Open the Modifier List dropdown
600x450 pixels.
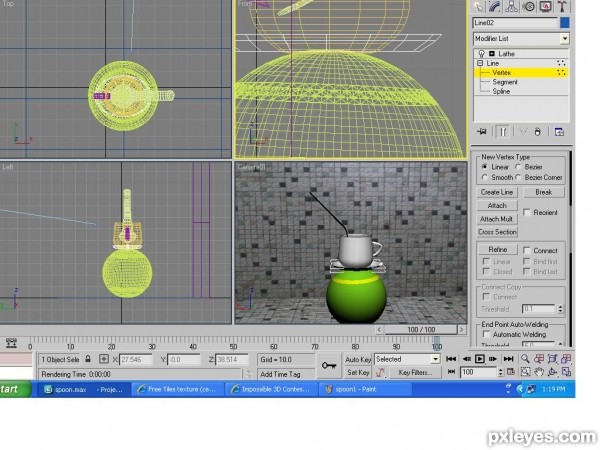[x=565, y=39]
